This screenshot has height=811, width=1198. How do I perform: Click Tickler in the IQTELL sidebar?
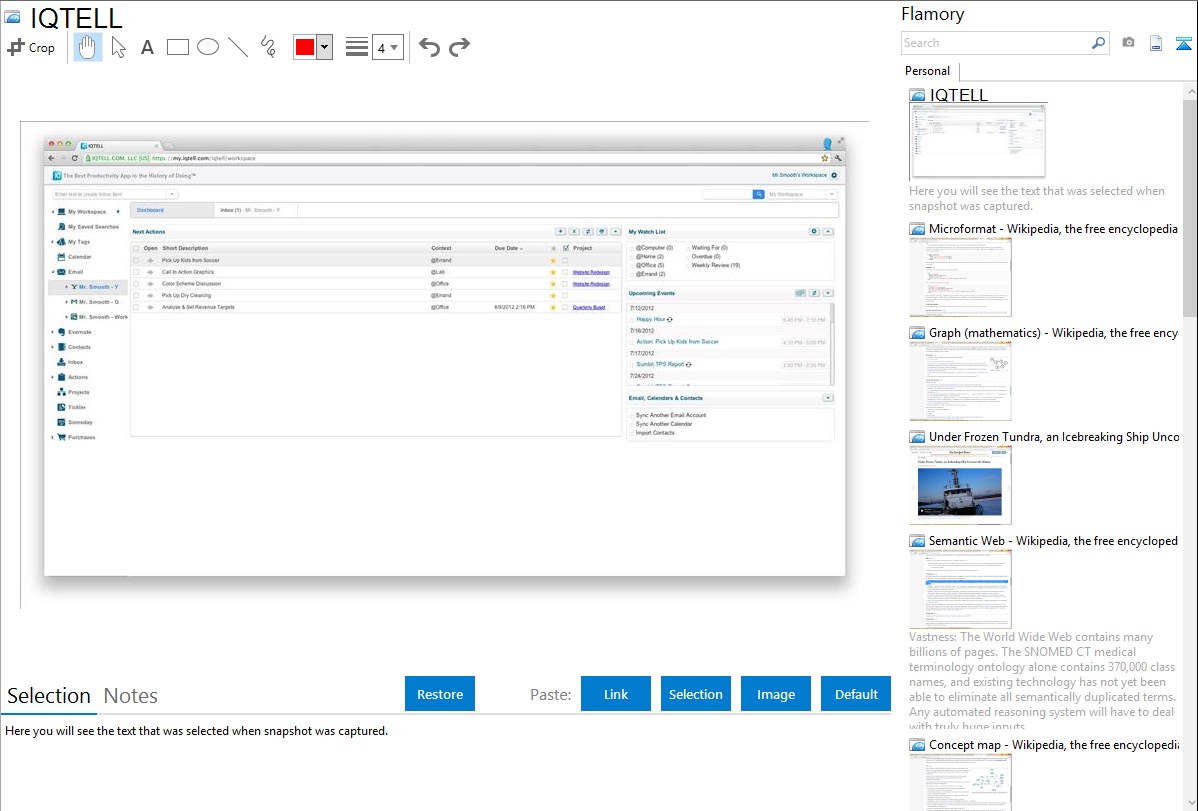(x=72, y=407)
